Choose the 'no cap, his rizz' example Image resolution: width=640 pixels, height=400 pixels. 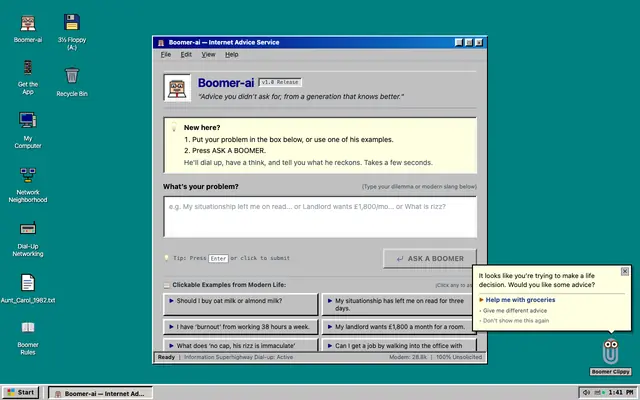click(x=240, y=345)
